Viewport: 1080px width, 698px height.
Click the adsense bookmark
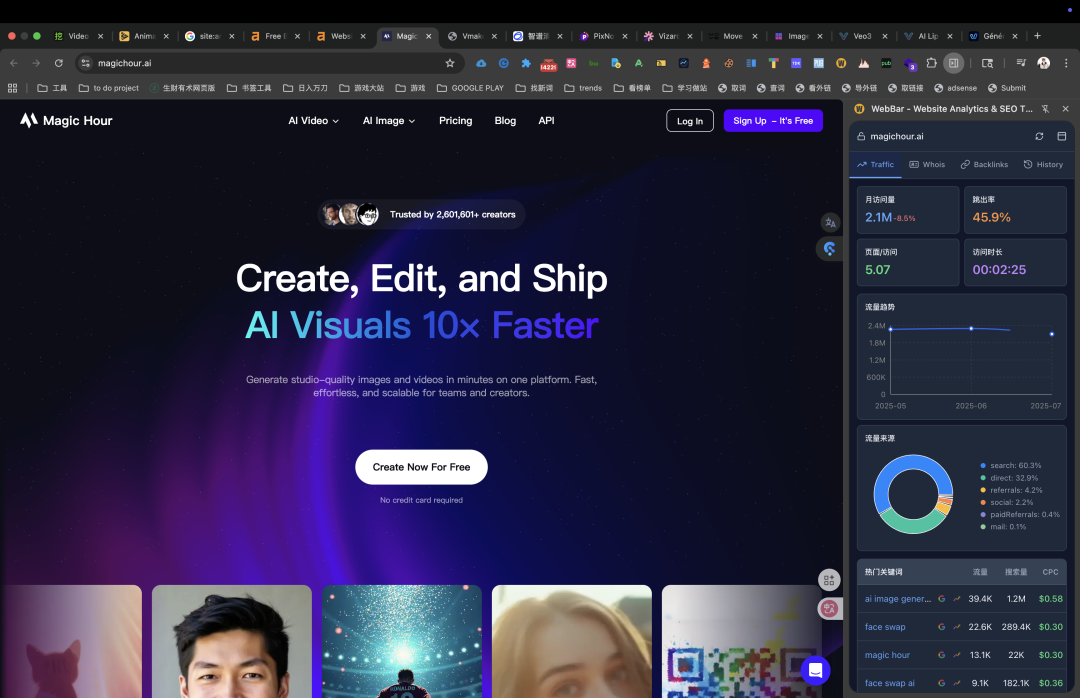pyautogui.click(x=955, y=88)
